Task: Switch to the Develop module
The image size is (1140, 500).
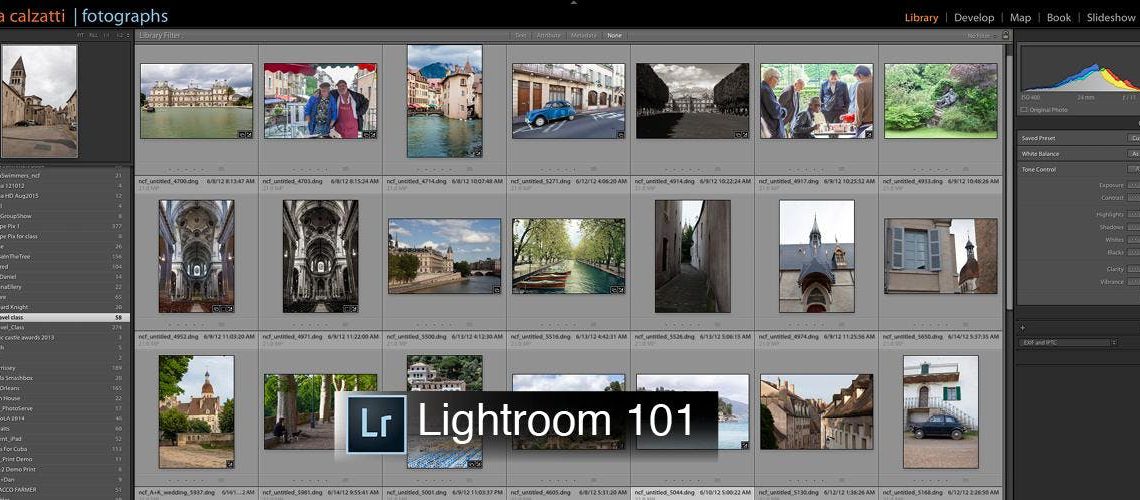Action: [974, 17]
